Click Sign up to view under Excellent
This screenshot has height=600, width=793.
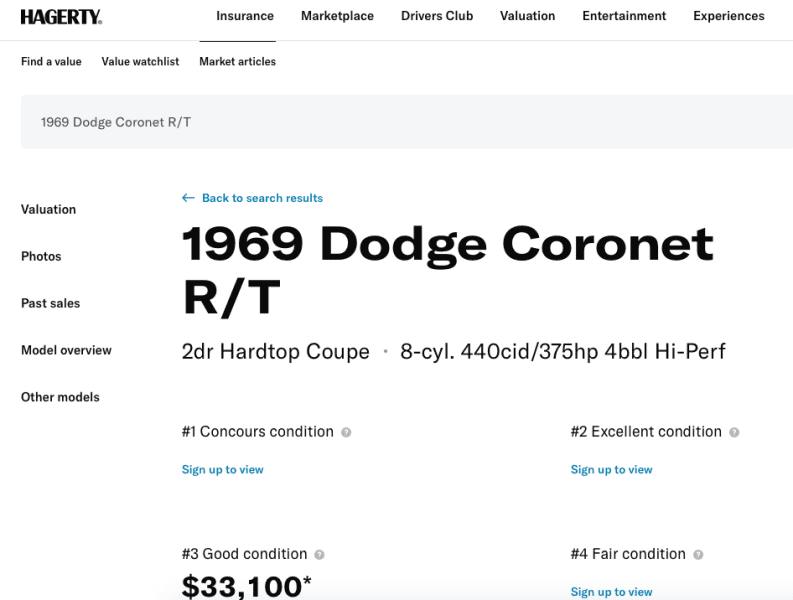click(x=611, y=469)
